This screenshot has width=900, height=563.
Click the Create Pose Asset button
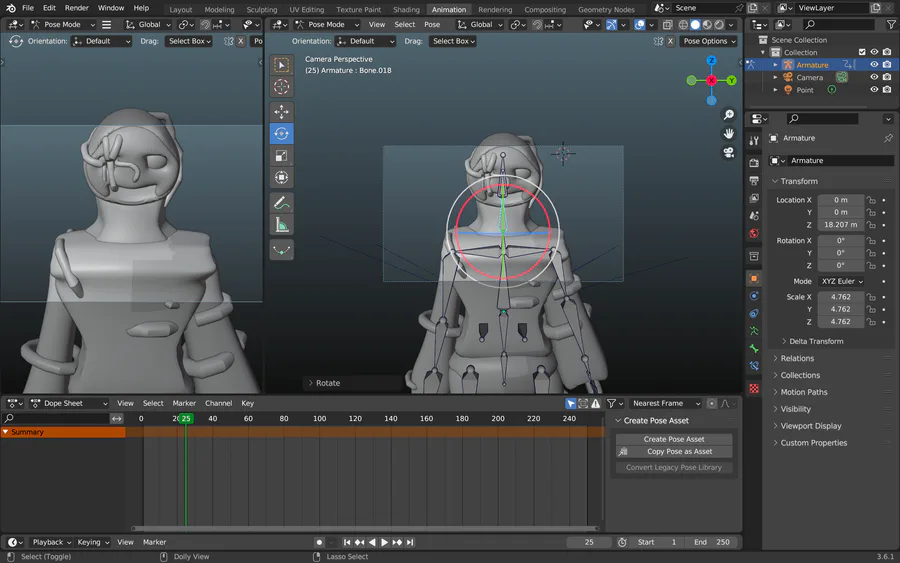pos(673,439)
